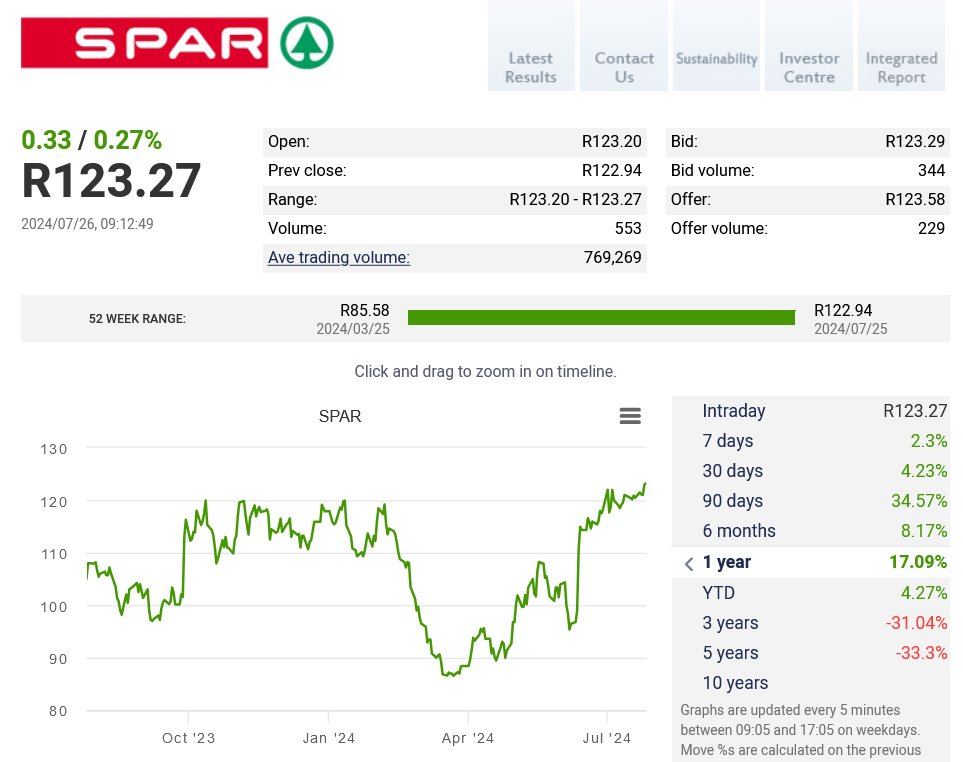This screenshot has width=963, height=762.
Task: Click the Offer price R123.58
Action: click(x=914, y=199)
